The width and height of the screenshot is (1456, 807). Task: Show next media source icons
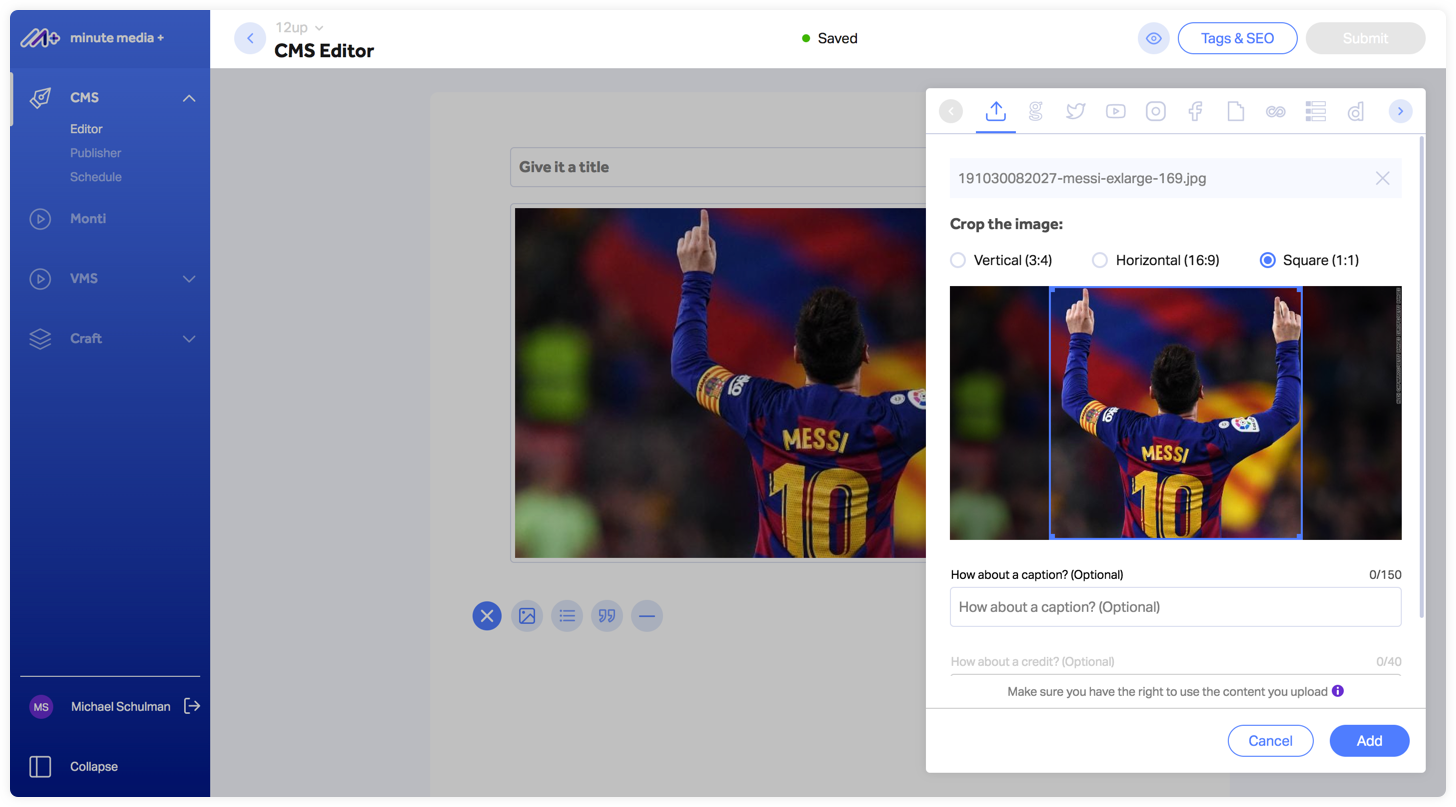click(x=1401, y=112)
